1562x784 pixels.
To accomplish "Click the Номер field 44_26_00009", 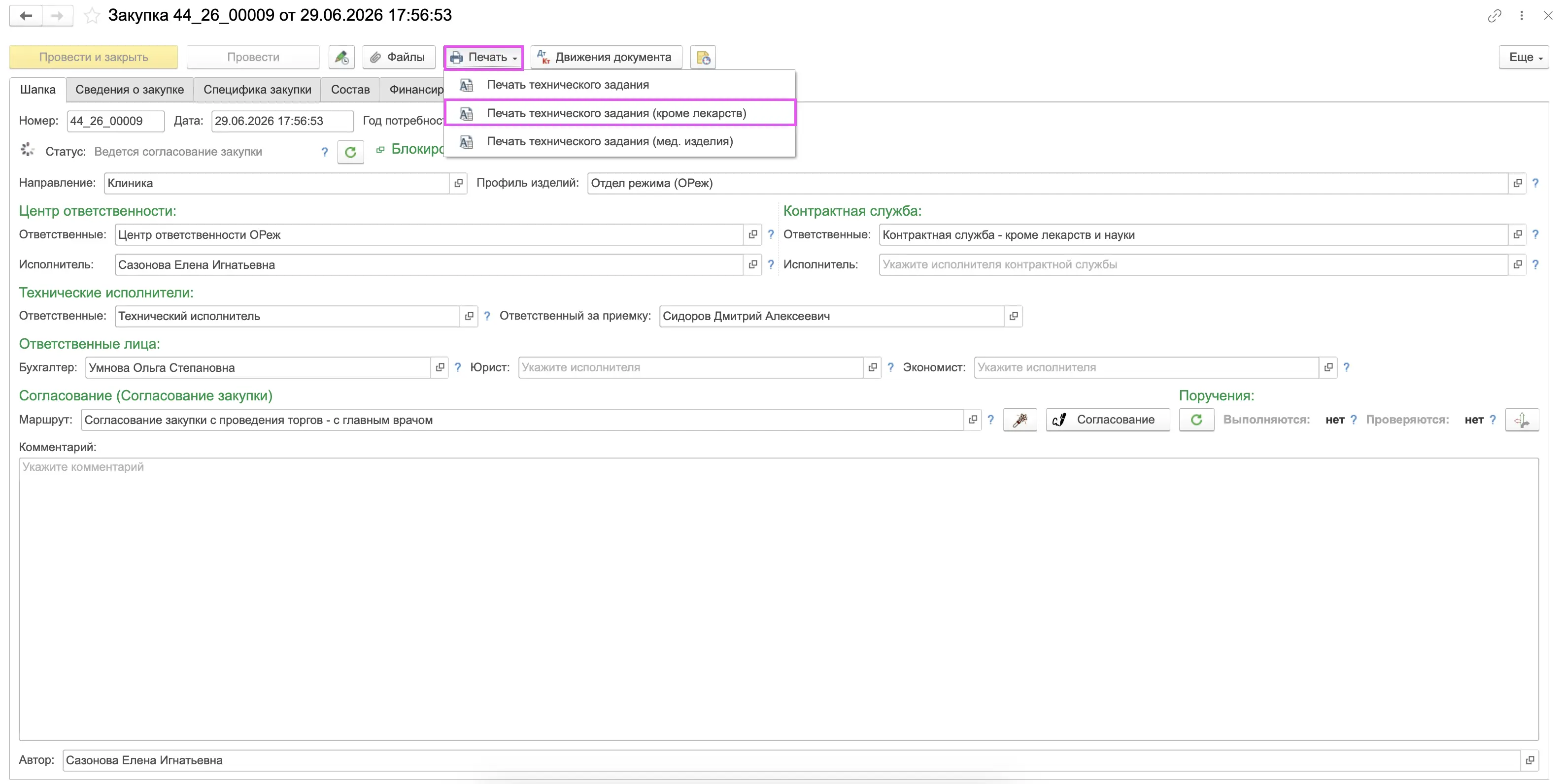I will click(115, 121).
